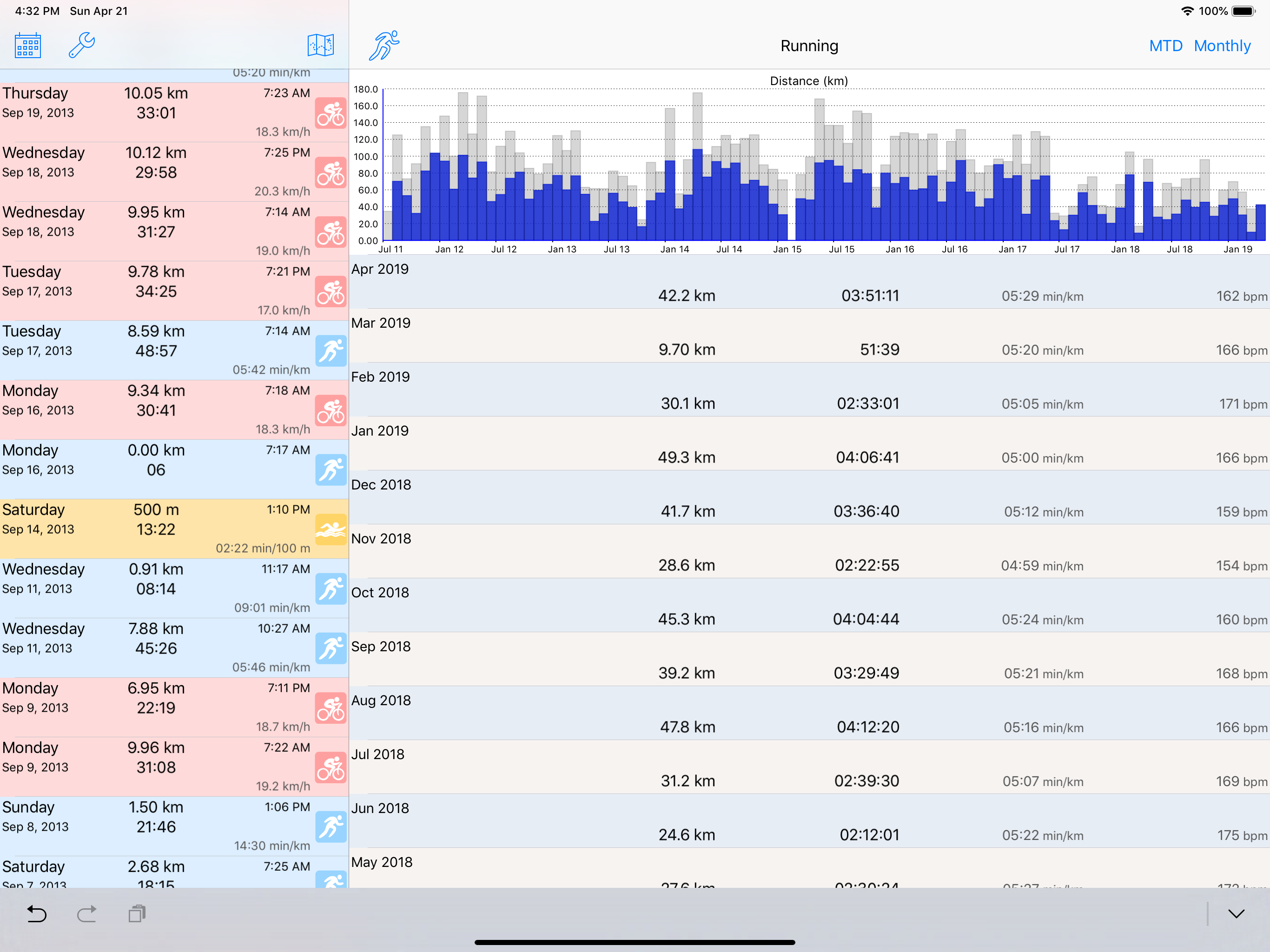
Task: Open the calendar view icon
Action: pos(27,46)
